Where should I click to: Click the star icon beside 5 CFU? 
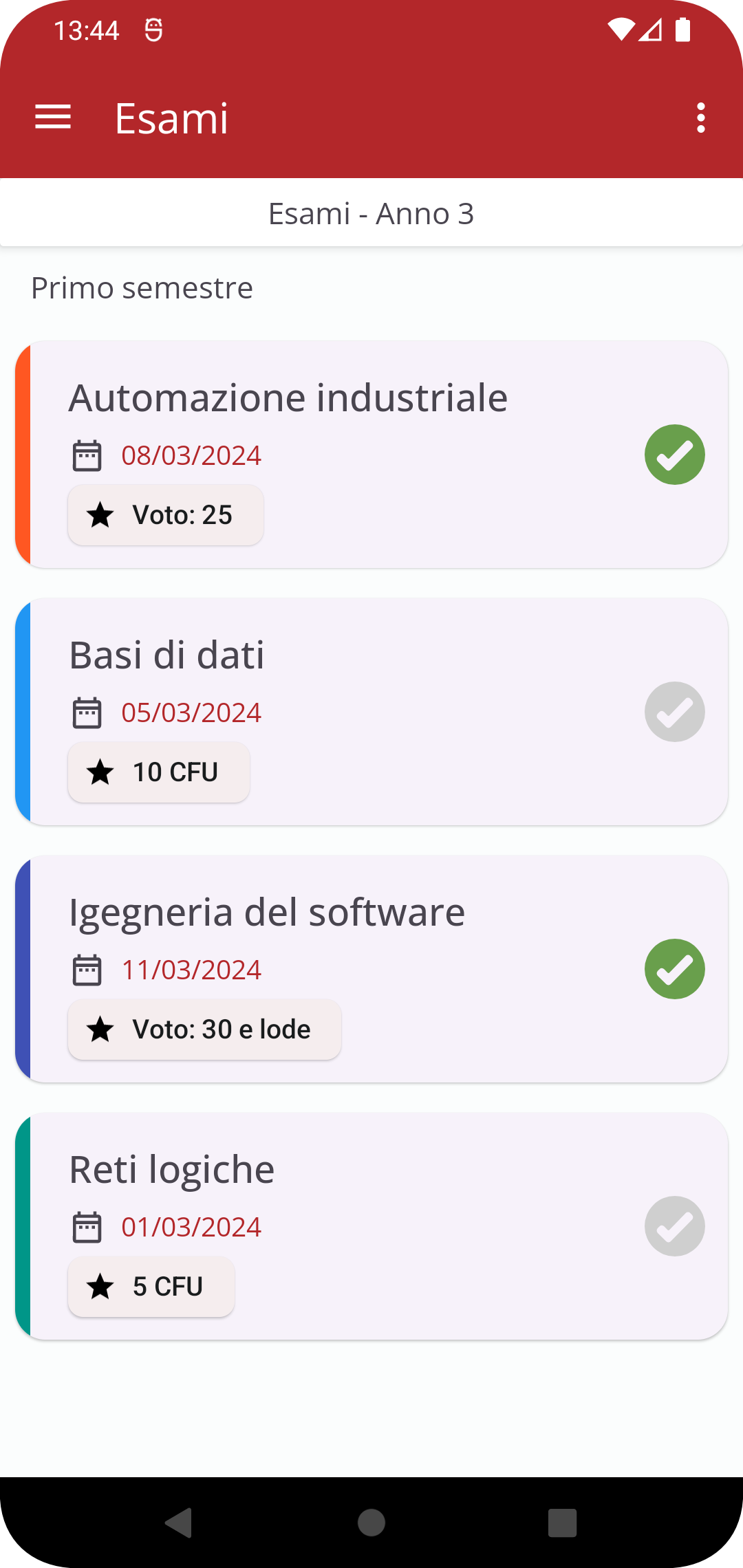coord(100,1287)
